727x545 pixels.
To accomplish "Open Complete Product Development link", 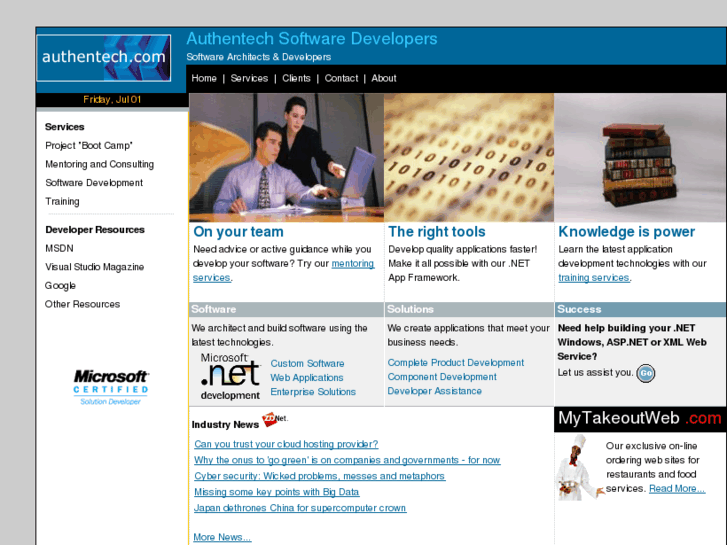I will (456, 363).
